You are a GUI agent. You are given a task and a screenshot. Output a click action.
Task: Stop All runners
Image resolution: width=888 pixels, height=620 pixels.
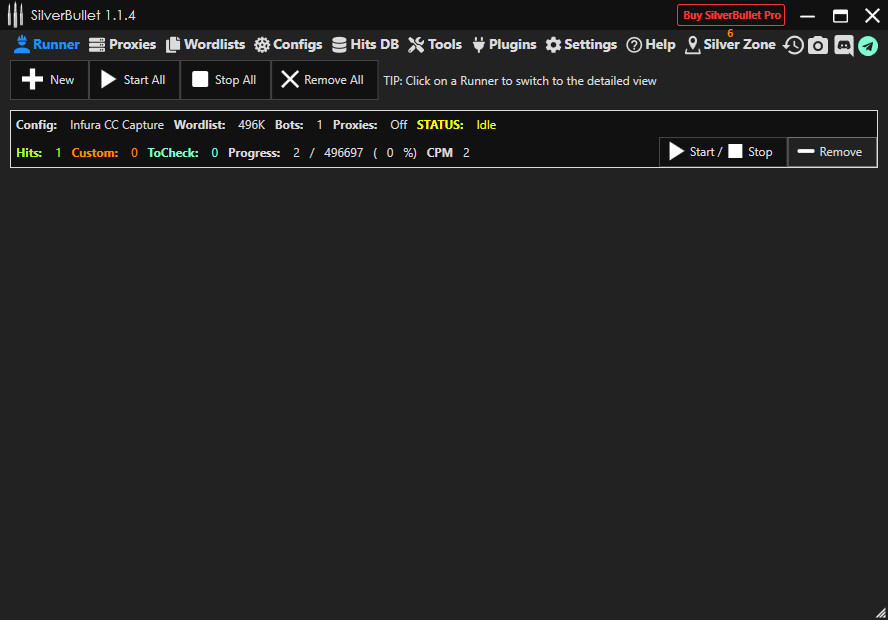coord(225,80)
